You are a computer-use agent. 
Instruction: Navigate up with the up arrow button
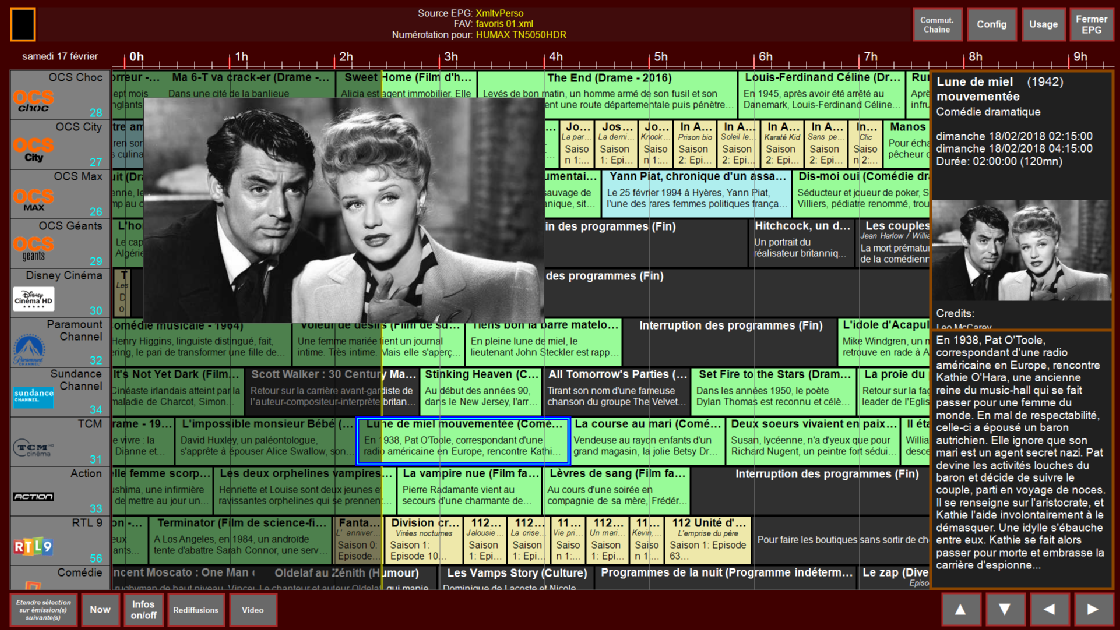[961, 609]
